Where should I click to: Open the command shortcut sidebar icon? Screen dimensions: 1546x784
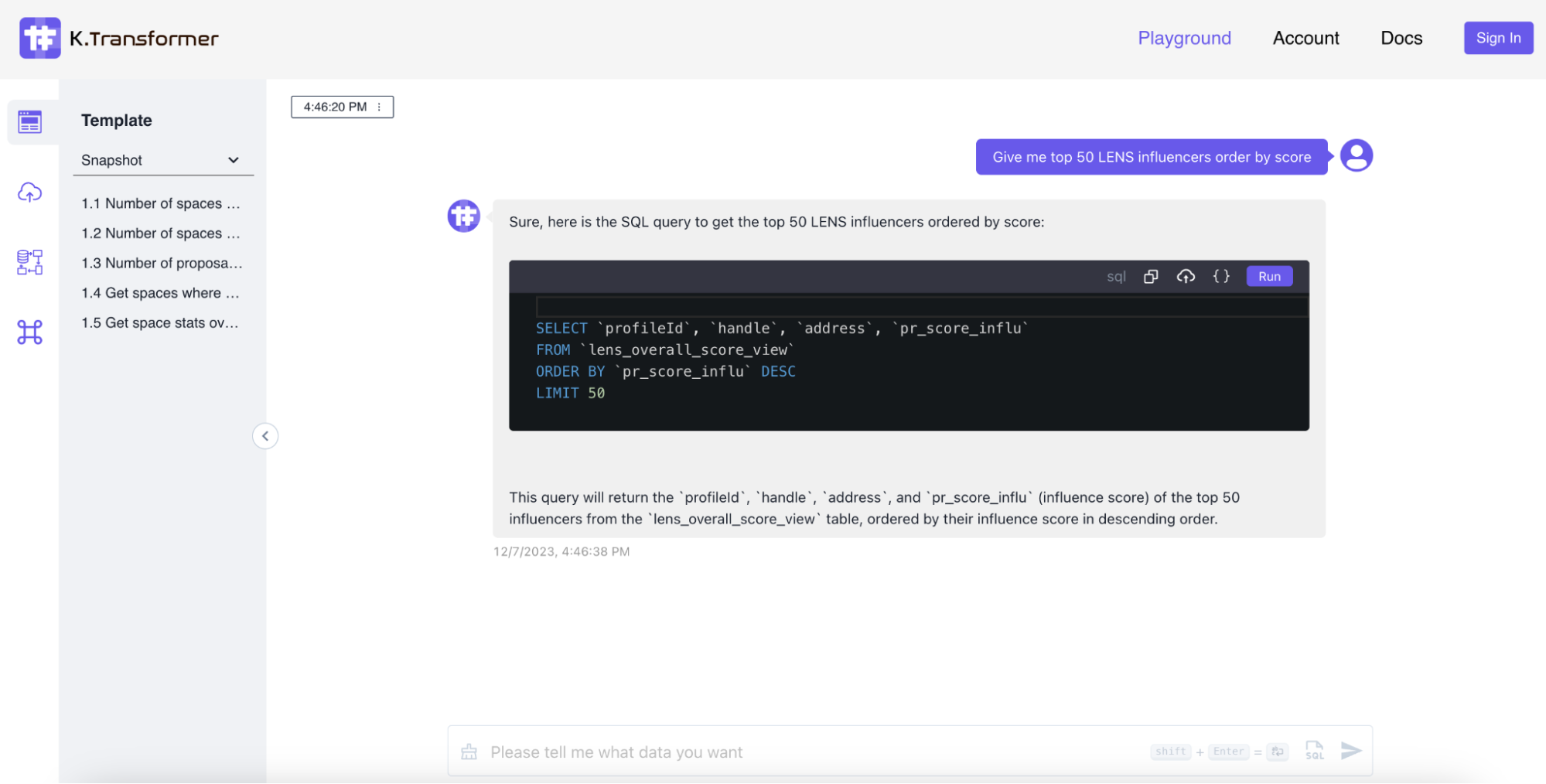click(x=29, y=332)
